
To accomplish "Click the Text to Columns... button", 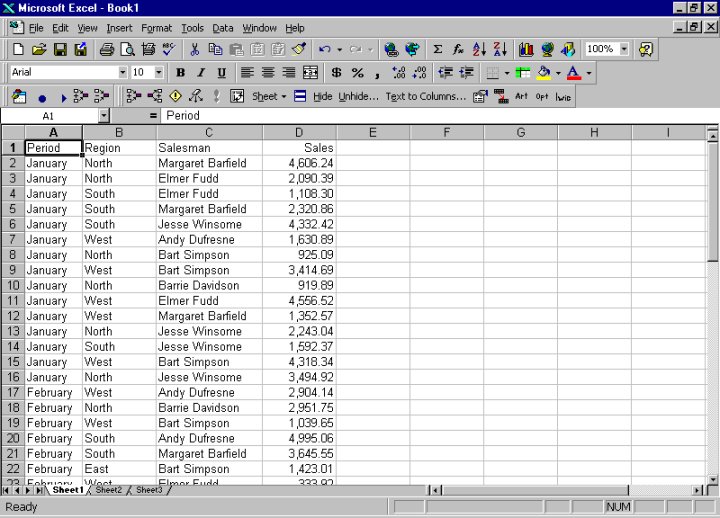I will pyautogui.click(x=426, y=96).
